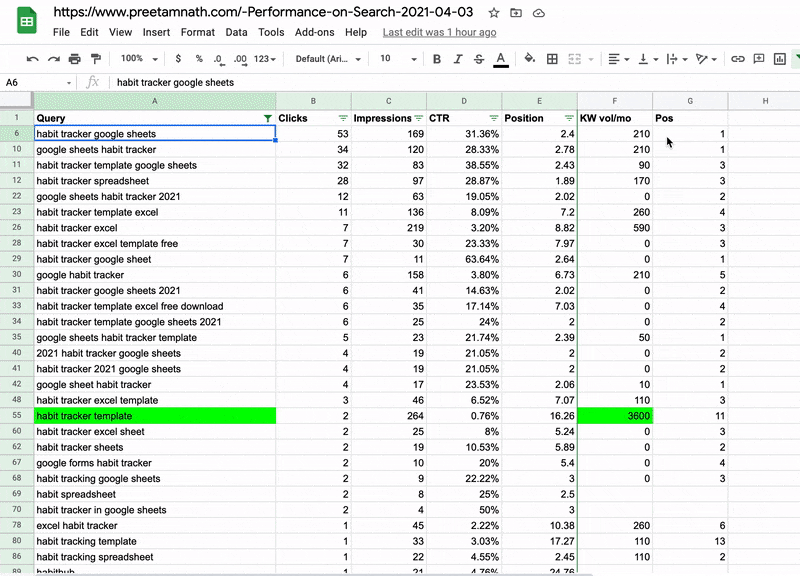Open the Fill color picker

click(x=529, y=59)
